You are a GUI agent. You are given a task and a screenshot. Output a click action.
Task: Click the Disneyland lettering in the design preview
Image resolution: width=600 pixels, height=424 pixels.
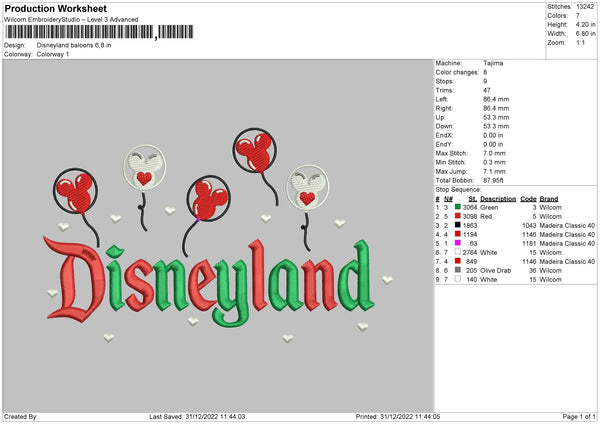click(209, 282)
